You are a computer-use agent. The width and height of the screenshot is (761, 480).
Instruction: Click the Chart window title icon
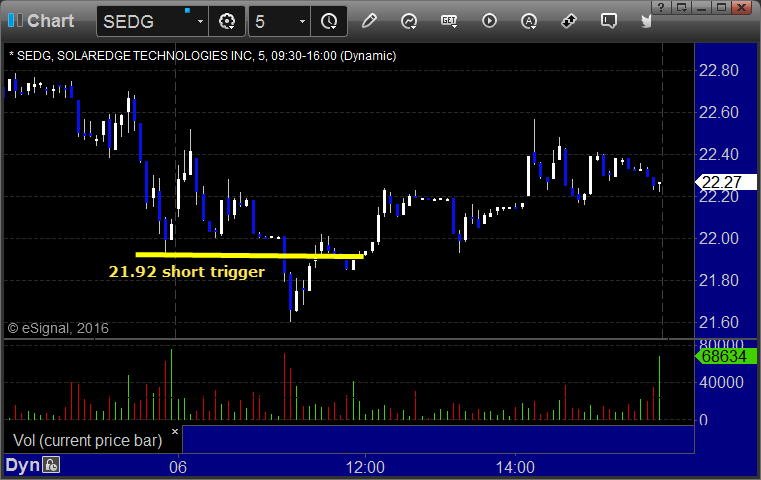pos(15,20)
